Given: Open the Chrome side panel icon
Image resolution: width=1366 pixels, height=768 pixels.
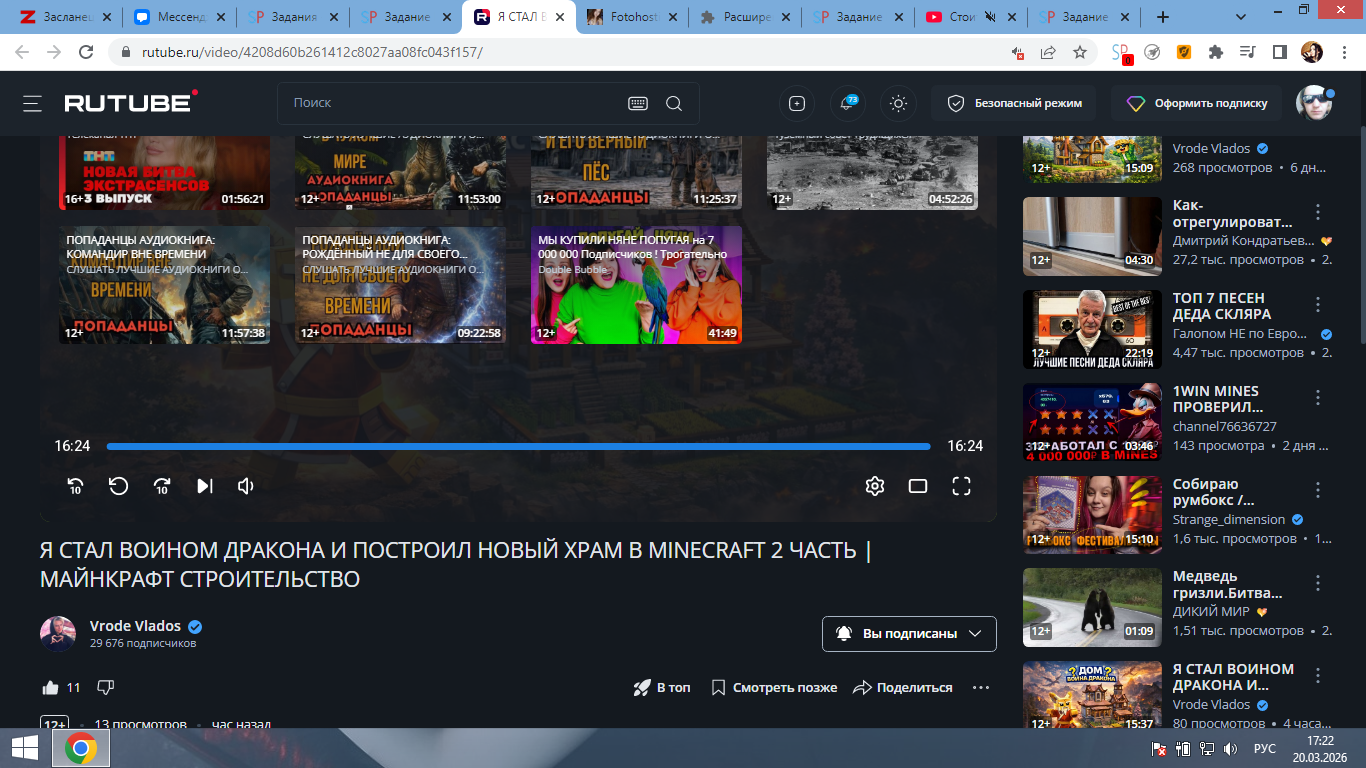Looking at the screenshot, I should (x=1279, y=52).
